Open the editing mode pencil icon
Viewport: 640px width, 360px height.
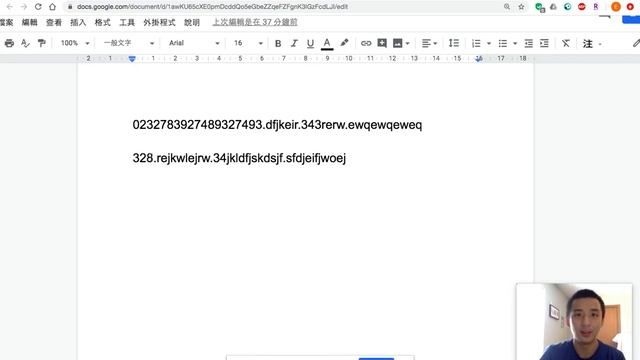click(636, 43)
